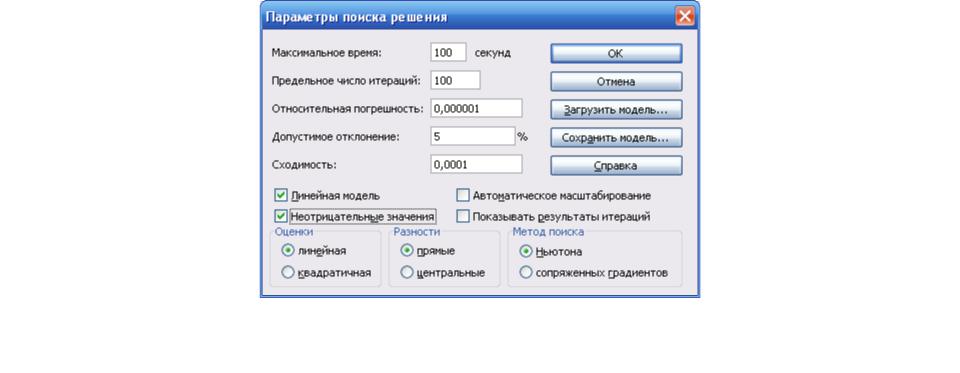Click the ОК button
960x373 pixels.
point(616,53)
